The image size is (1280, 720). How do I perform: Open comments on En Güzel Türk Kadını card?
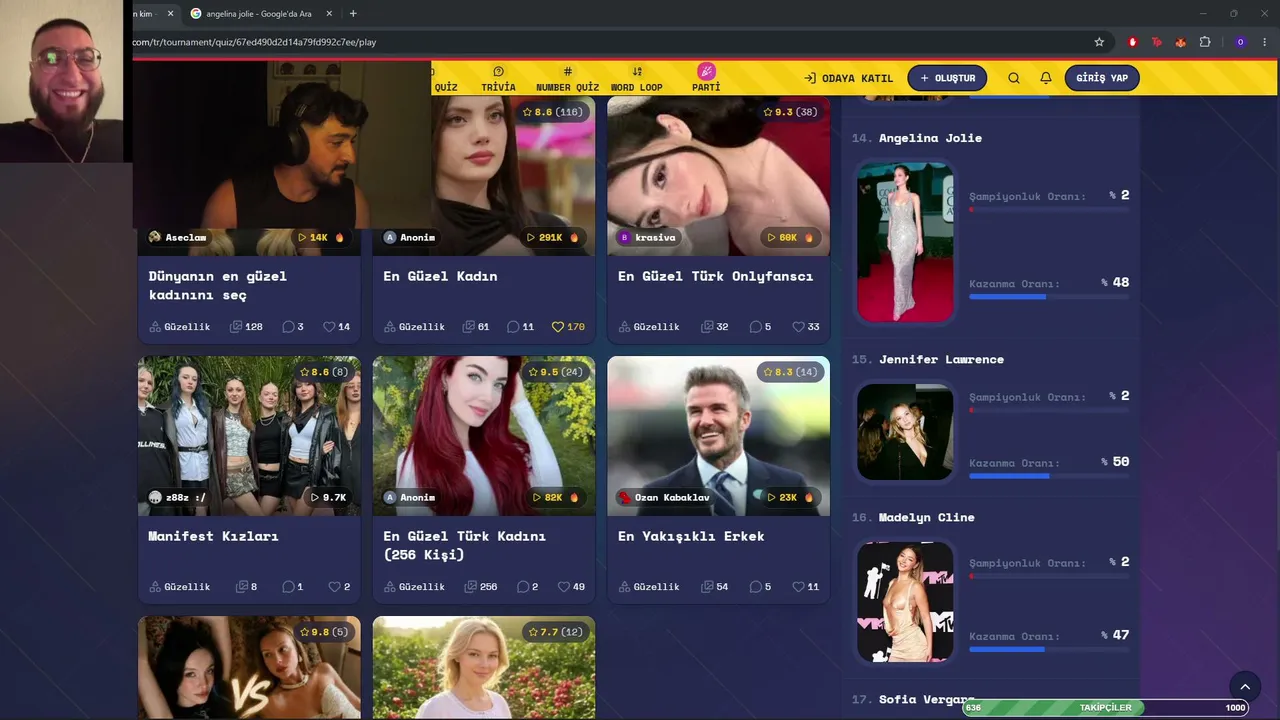(527, 587)
